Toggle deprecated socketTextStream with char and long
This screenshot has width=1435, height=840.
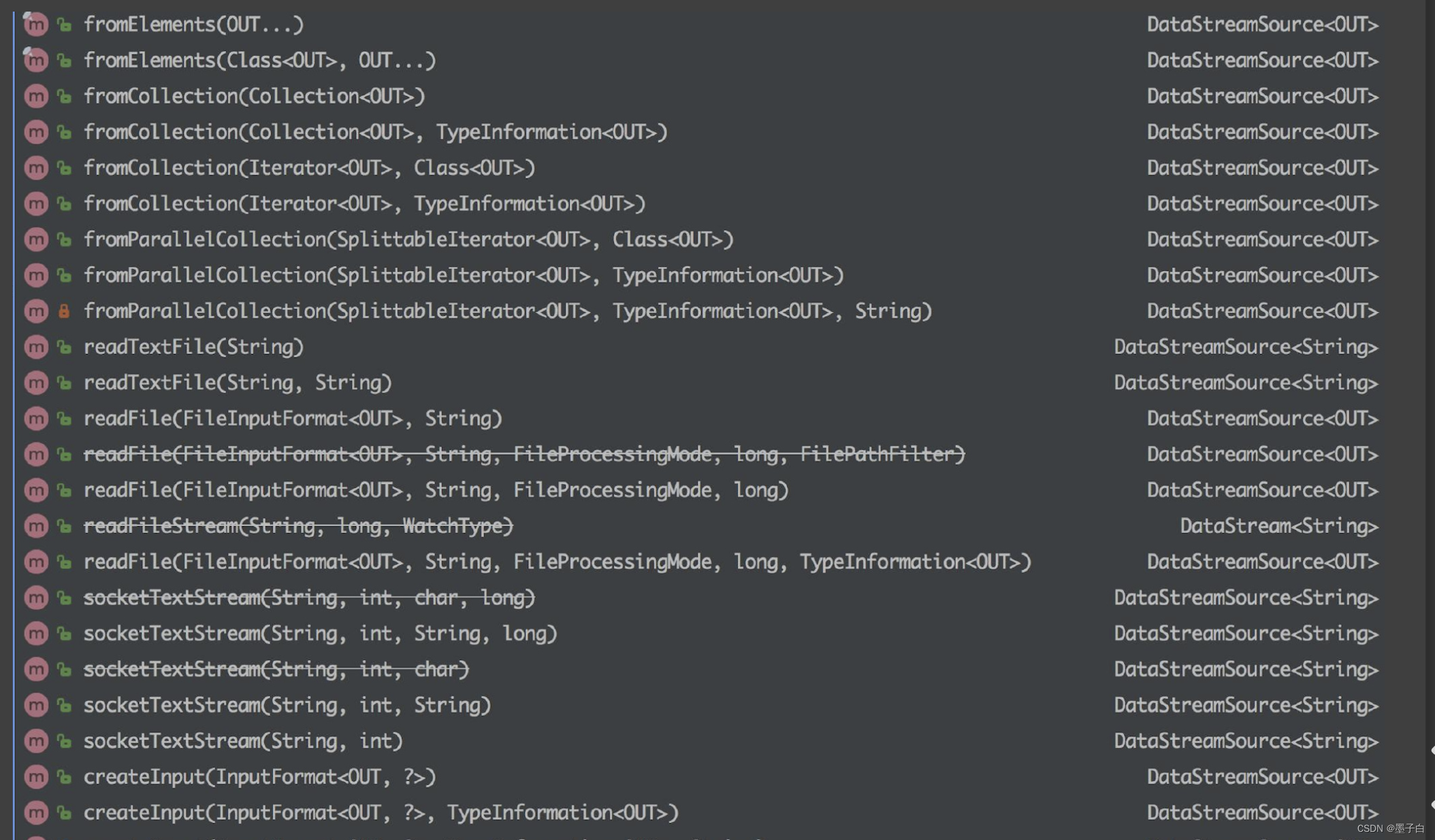[x=310, y=597]
